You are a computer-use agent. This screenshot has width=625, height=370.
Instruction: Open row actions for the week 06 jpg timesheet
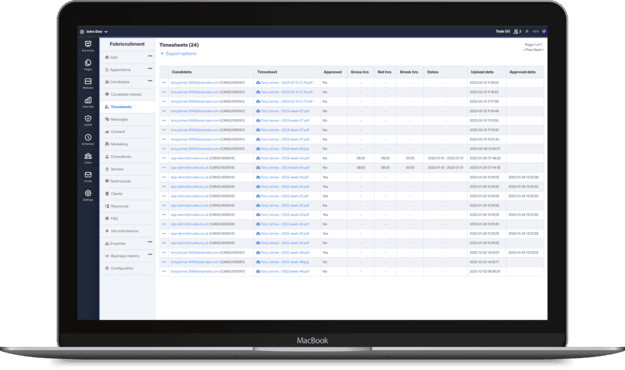[164, 149]
